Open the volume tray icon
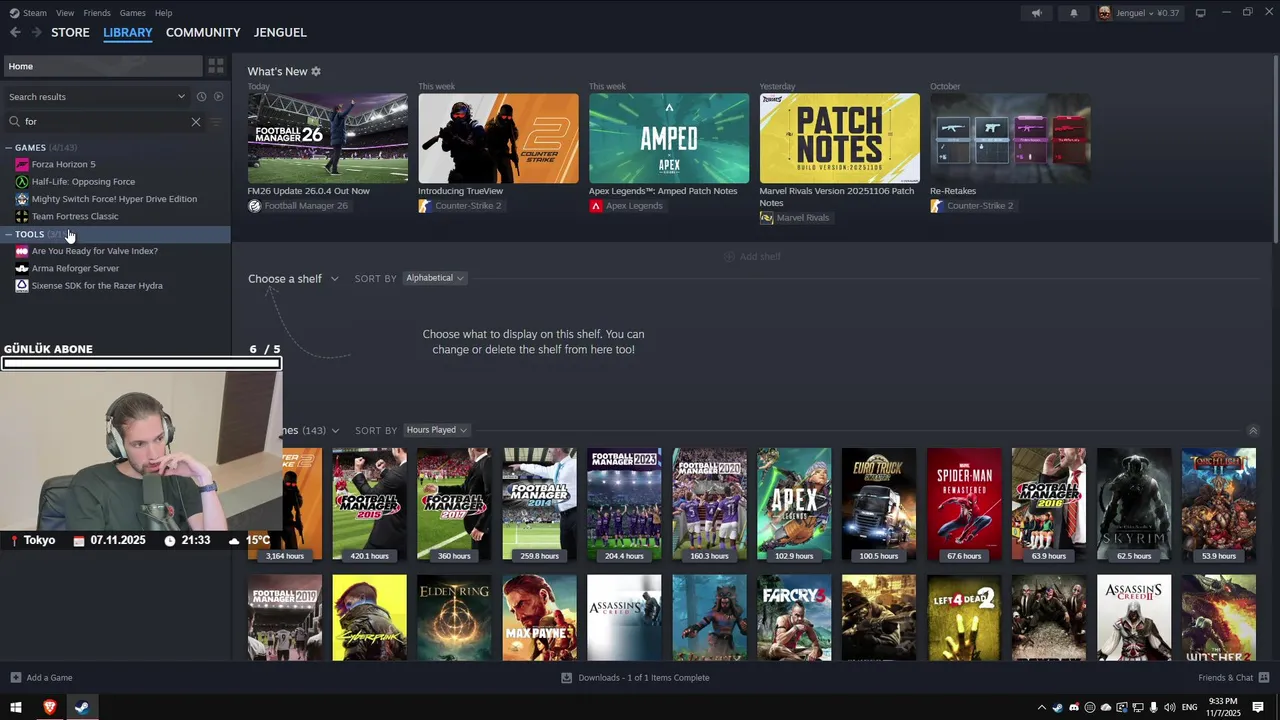 1170,708
